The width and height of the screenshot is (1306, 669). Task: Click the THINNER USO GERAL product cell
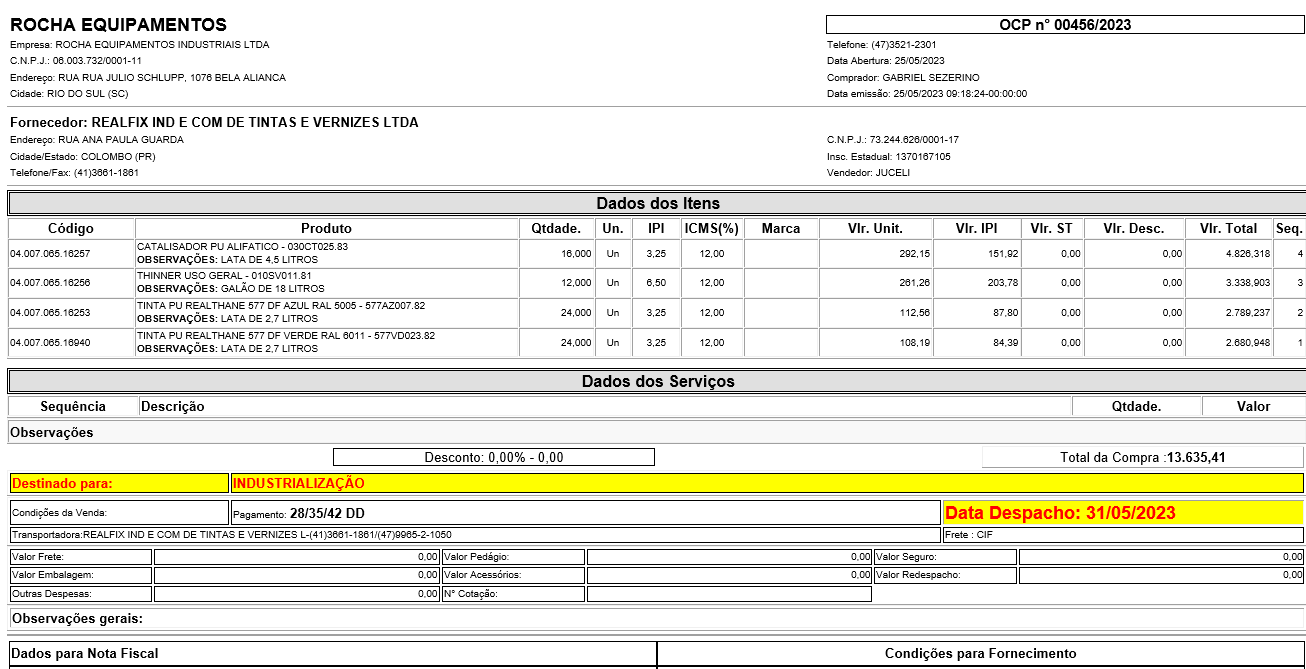326,283
